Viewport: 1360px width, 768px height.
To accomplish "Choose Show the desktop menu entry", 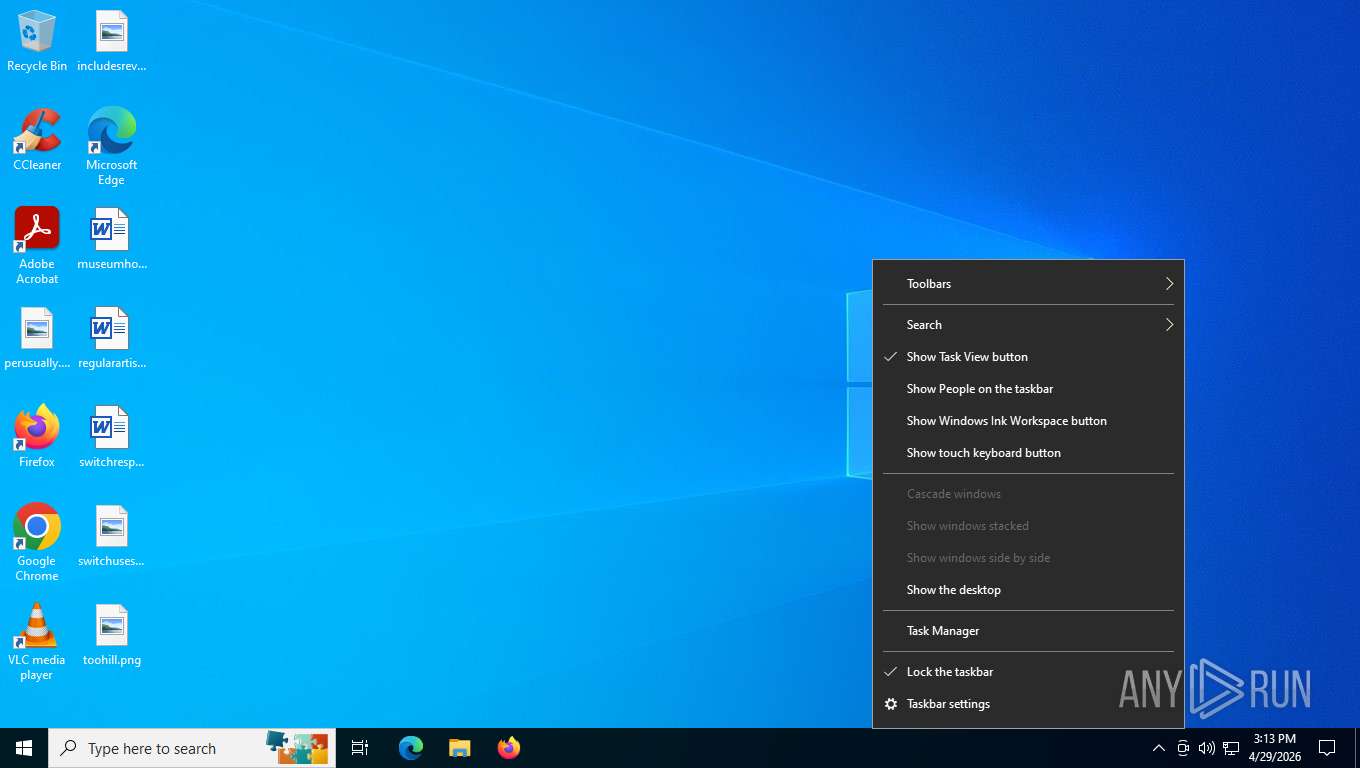I will pos(1028,590).
